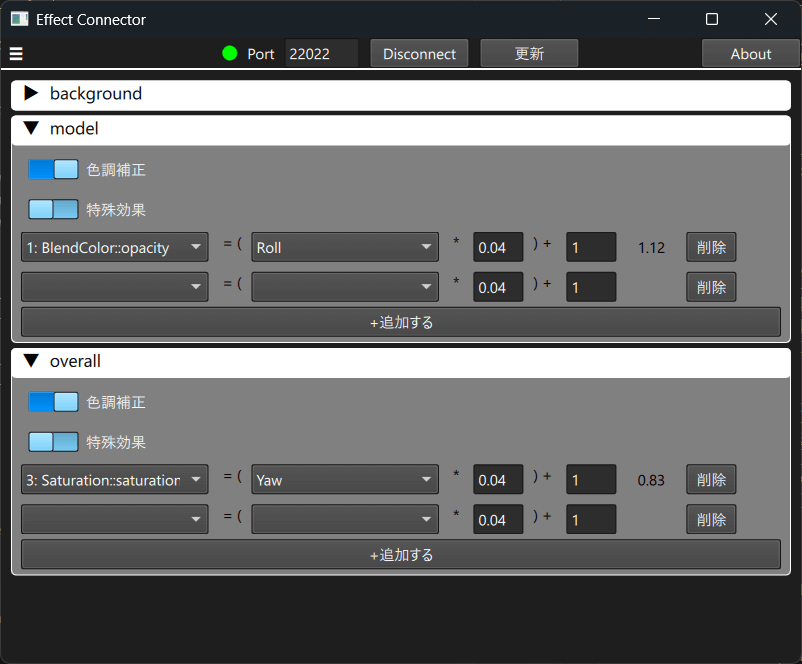Open the Yaw source dropdown
This screenshot has height=664, width=802.
click(x=345, y=480)
